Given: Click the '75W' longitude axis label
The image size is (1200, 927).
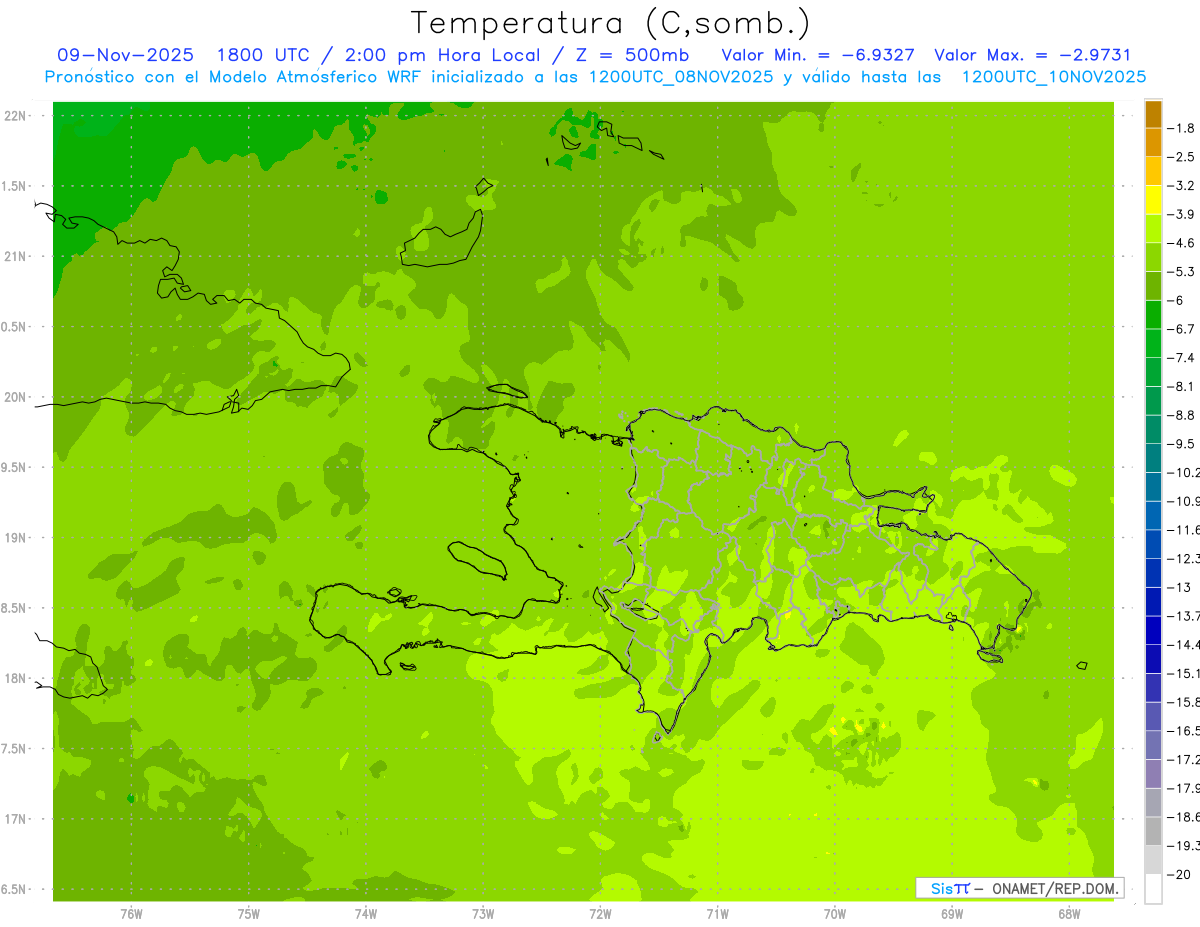Looking at the screenshot, I should [248, 913].
